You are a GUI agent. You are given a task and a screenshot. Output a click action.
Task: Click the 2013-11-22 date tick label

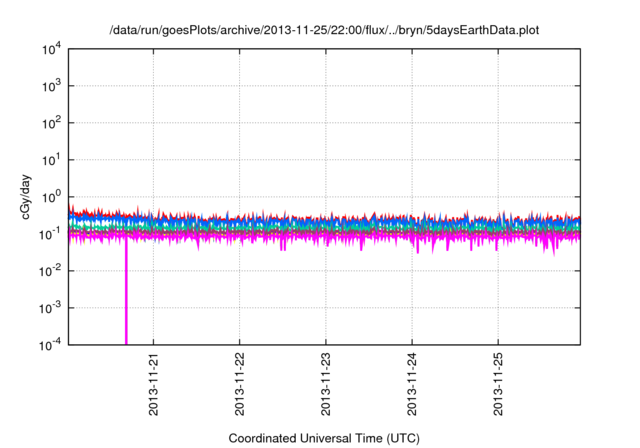240,384
